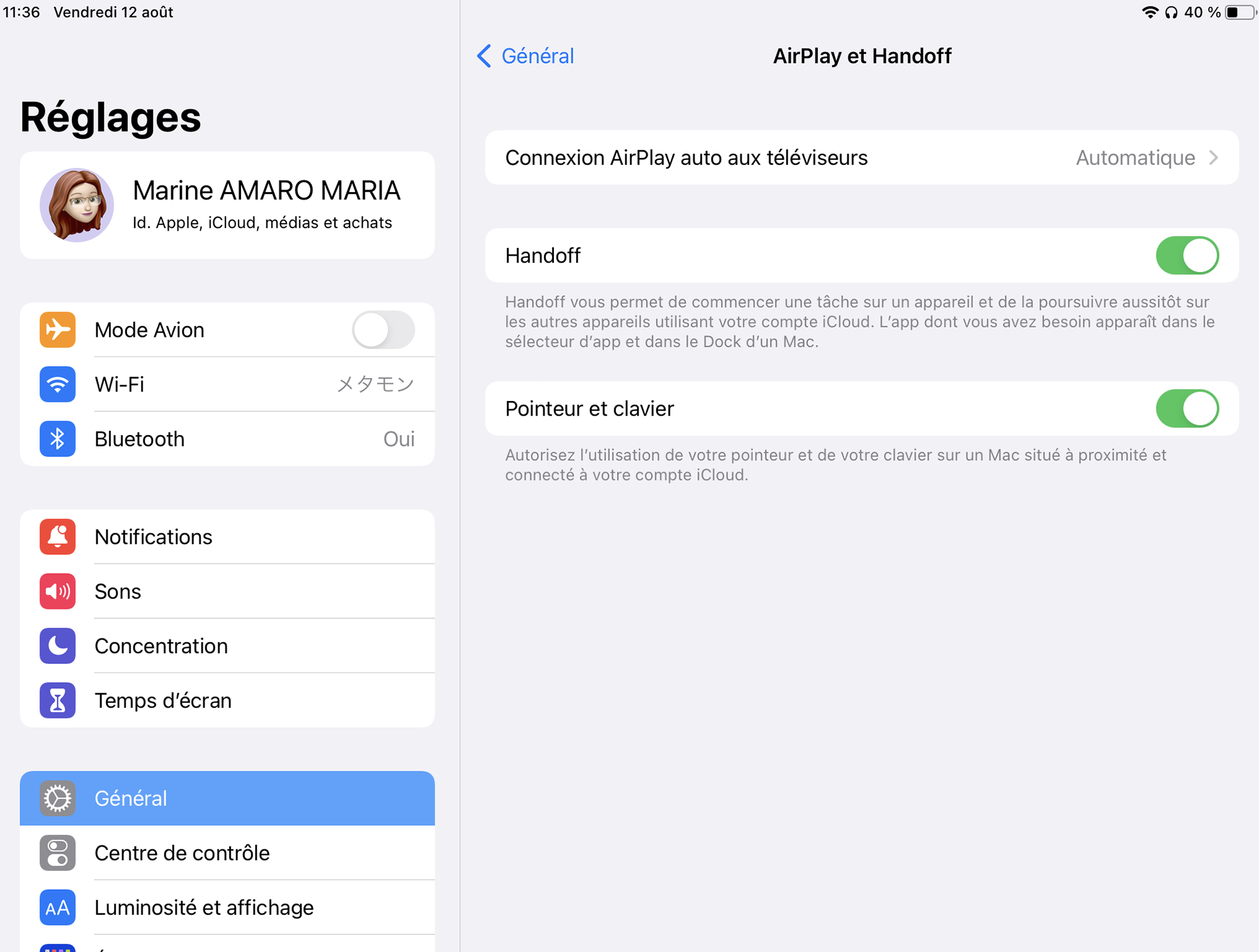The width and height of the screenshot is (1259, 952).
Task: Tap the blue Wi-Fi icon
Action: 57,384
